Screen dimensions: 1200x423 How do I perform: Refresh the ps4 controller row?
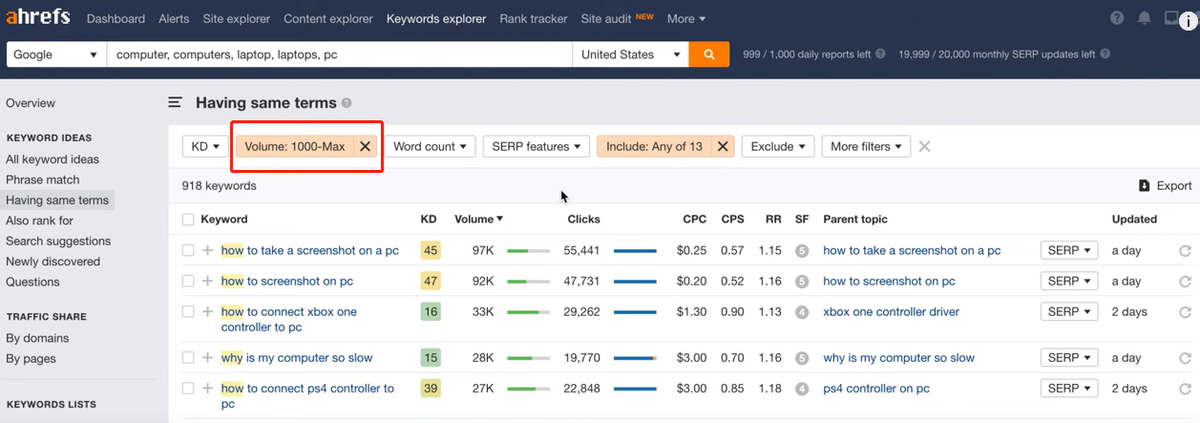(x=1185, y=388)
